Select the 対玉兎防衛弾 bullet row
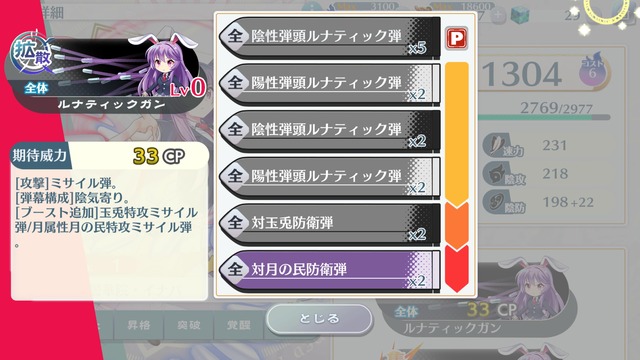This screenshot has height=360, width=640. (330, 224)
